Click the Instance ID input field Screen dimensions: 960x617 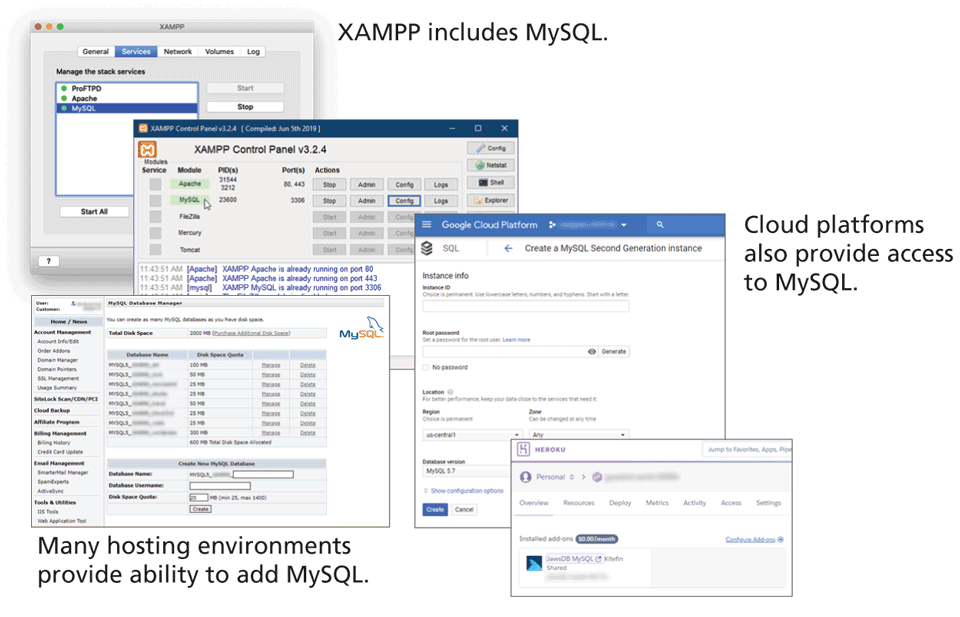click(525, 307)
